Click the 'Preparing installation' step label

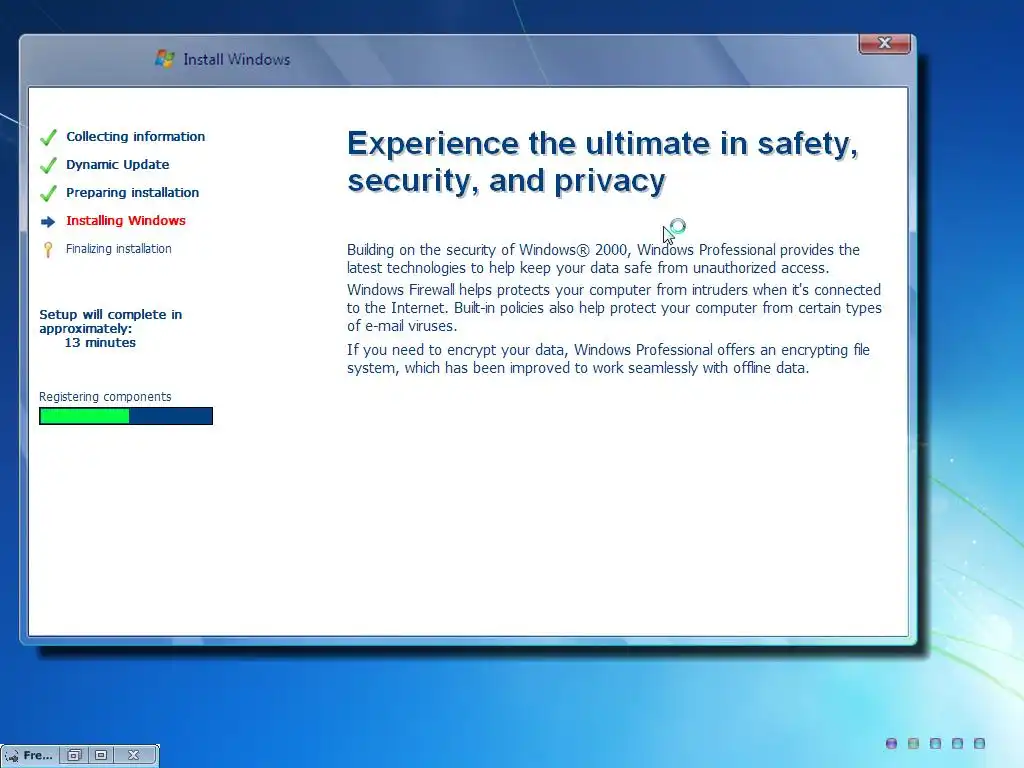coord(133,193)
